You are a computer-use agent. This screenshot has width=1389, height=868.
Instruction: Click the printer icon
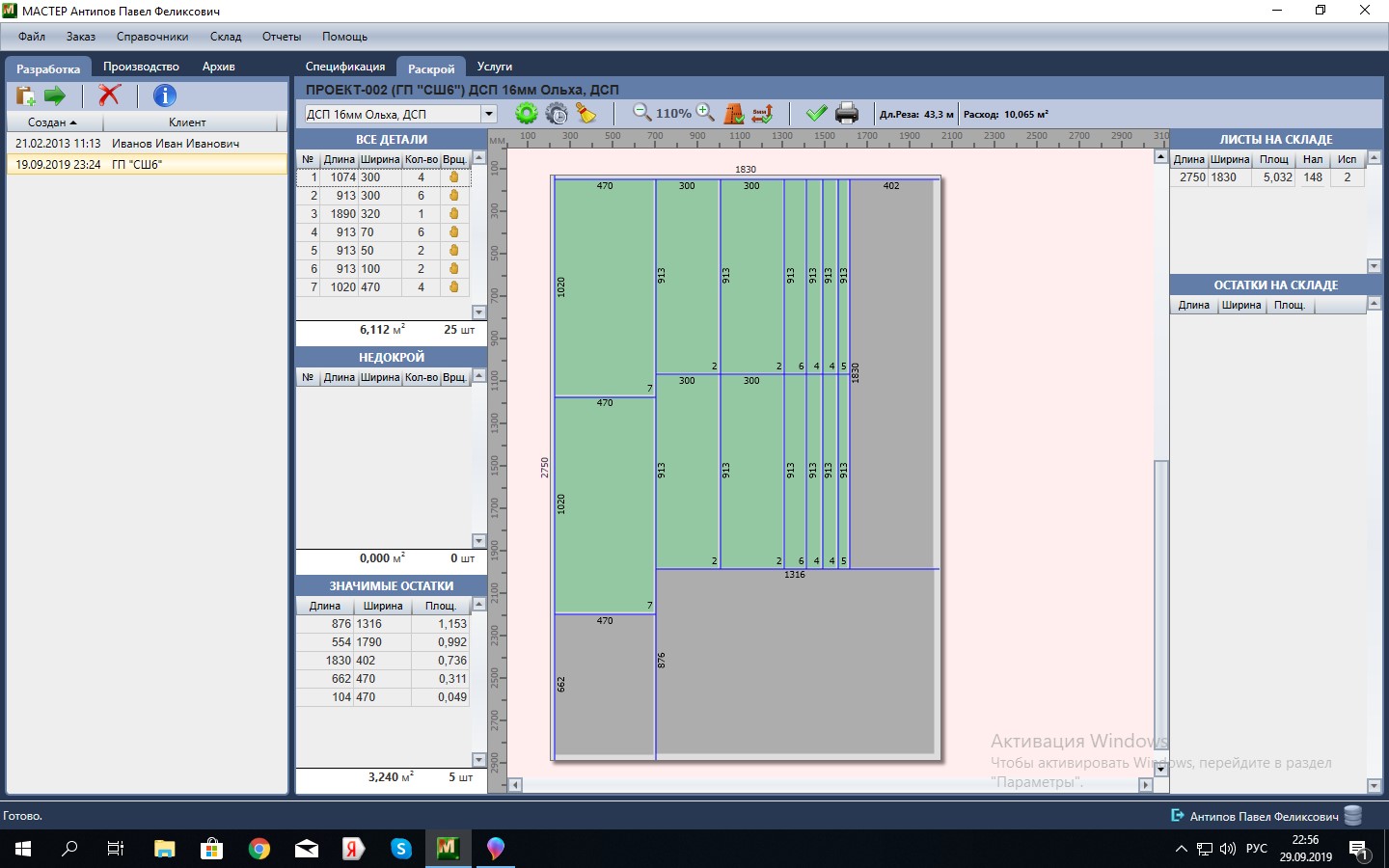point(847,114)
